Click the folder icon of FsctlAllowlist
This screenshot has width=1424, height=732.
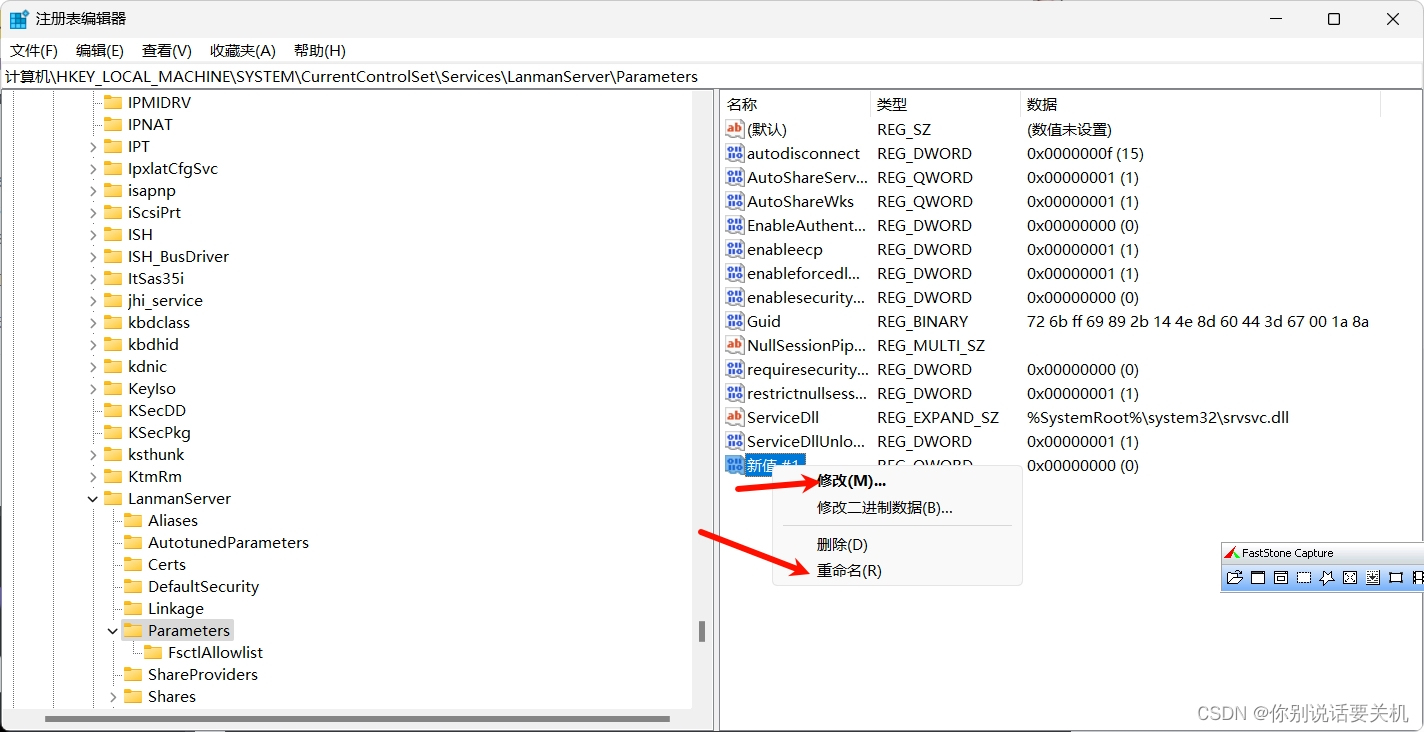pyautogui.click(x=153, y=652)
